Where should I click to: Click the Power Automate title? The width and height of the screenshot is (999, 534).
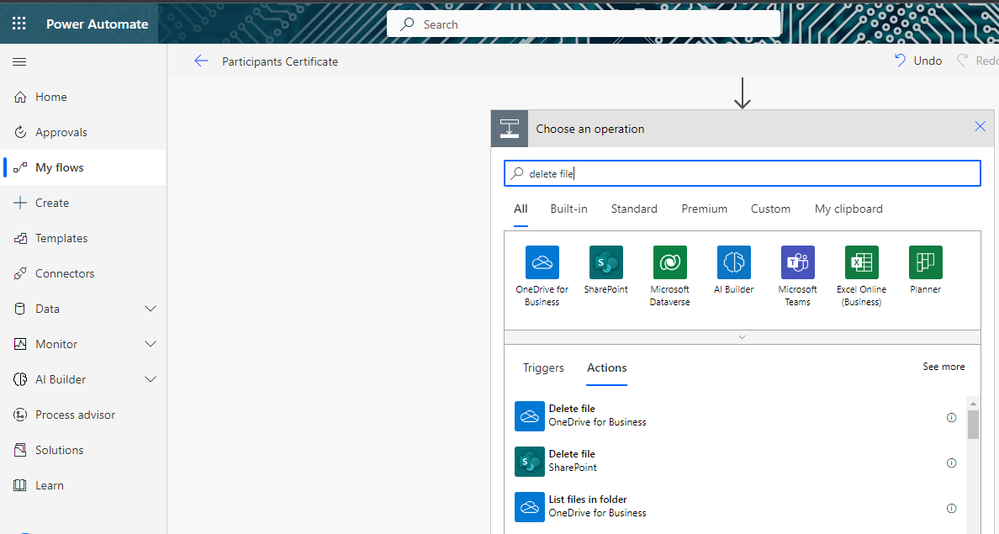coord(97,24)
